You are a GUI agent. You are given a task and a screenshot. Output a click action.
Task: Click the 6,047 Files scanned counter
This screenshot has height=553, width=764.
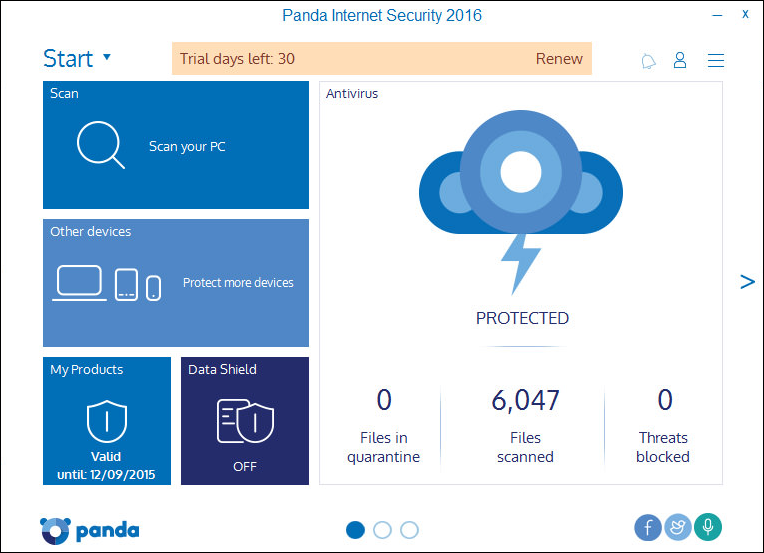click(525, 426)
